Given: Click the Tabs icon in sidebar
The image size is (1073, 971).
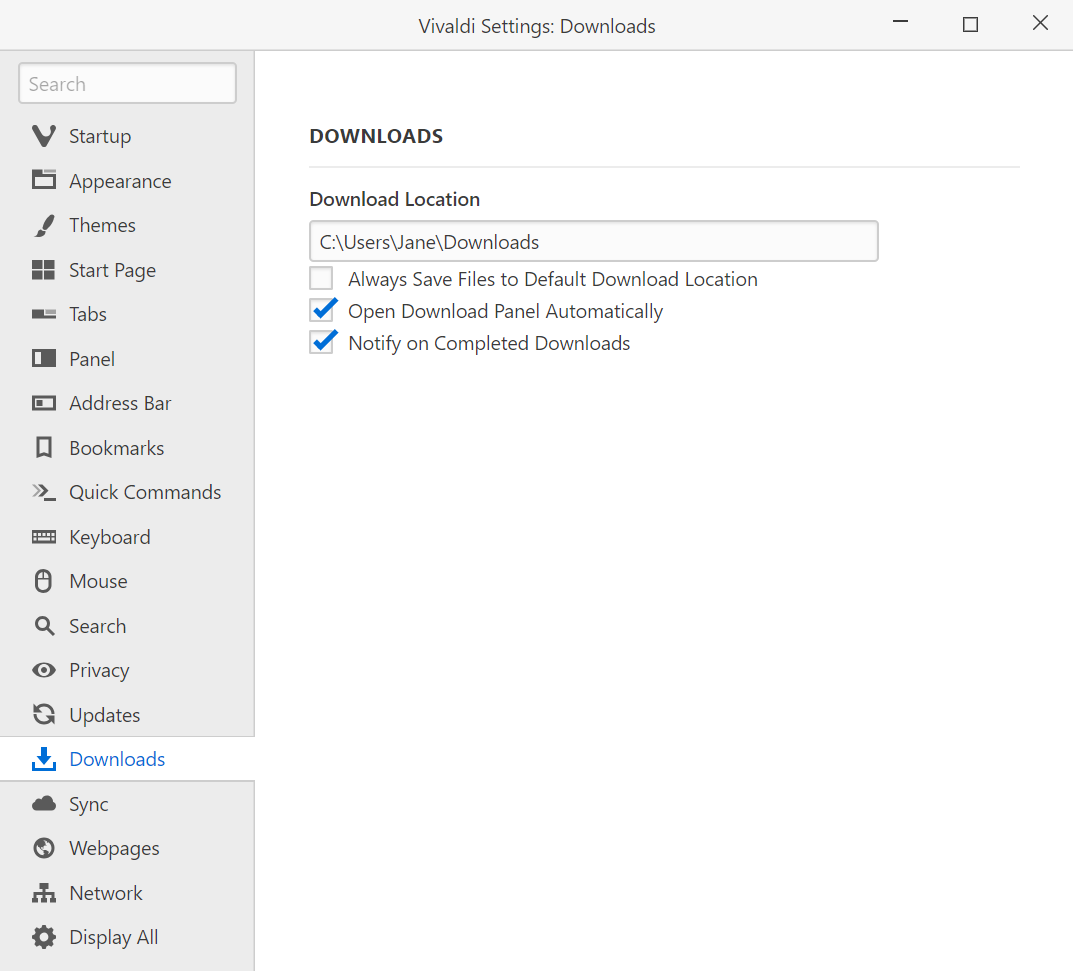Looking at the screenshot, I should coord(44,314).
